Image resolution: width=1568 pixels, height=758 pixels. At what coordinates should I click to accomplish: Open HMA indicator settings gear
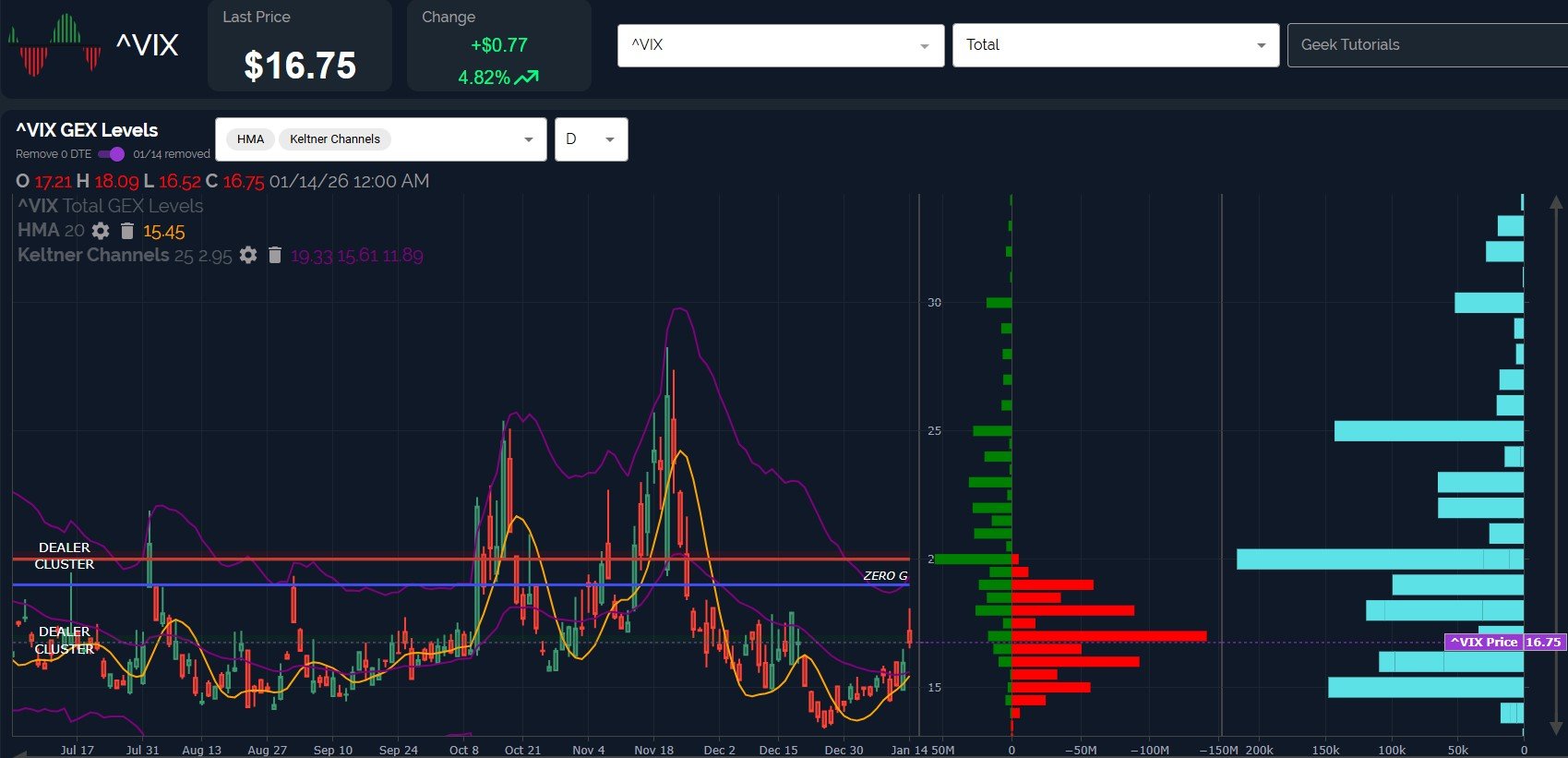pos(101,231)
